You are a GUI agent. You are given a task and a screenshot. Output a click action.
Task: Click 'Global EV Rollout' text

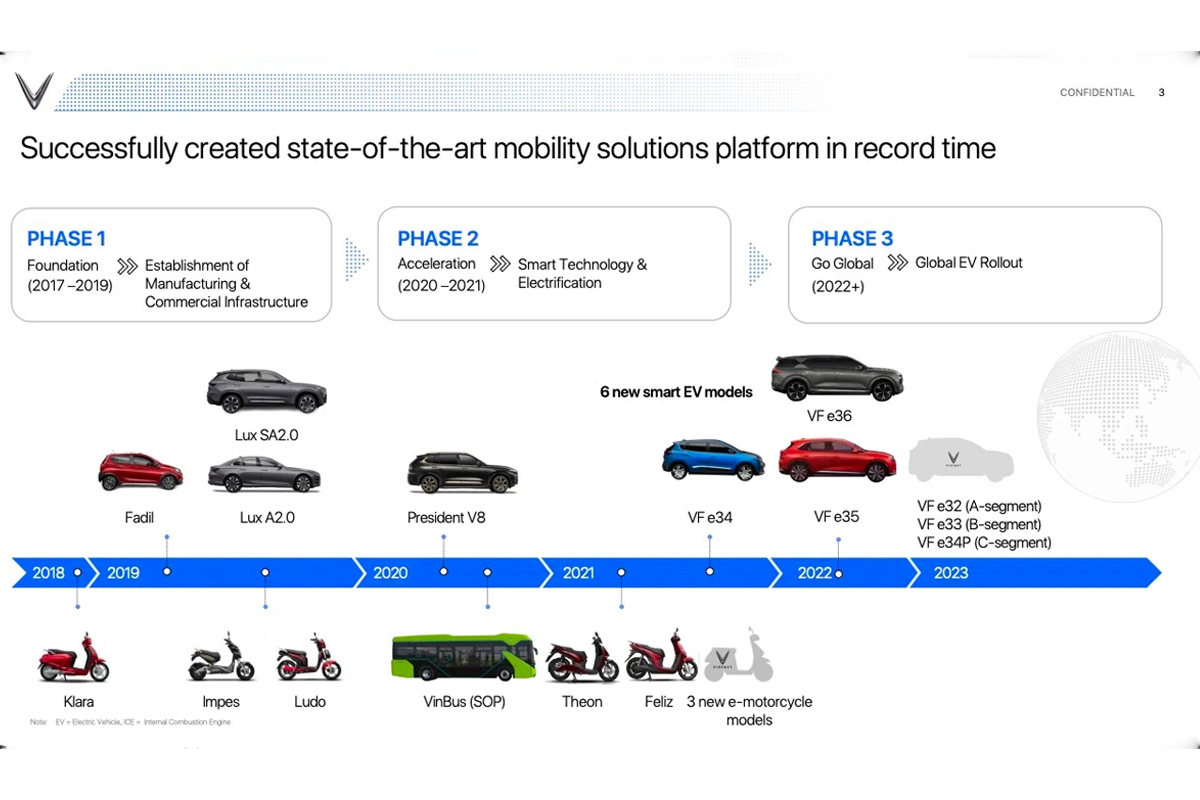pos(969,263)
